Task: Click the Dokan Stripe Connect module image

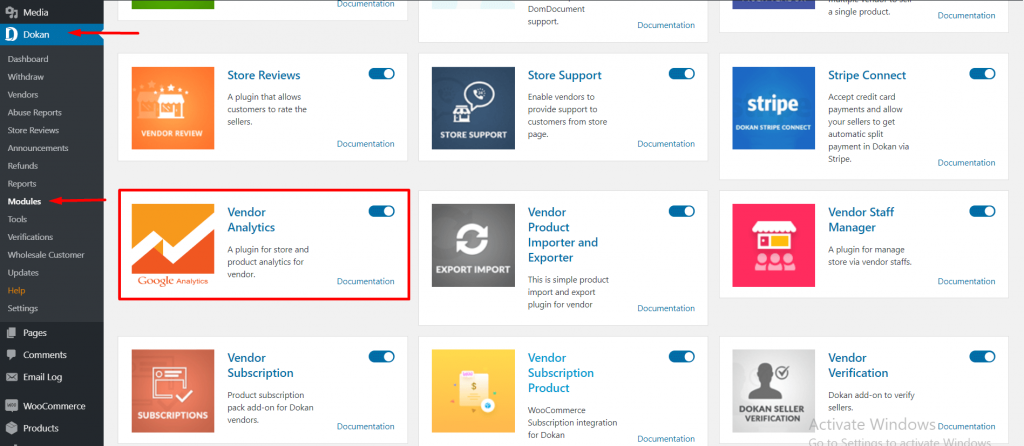Action: [x=773, y=108]
